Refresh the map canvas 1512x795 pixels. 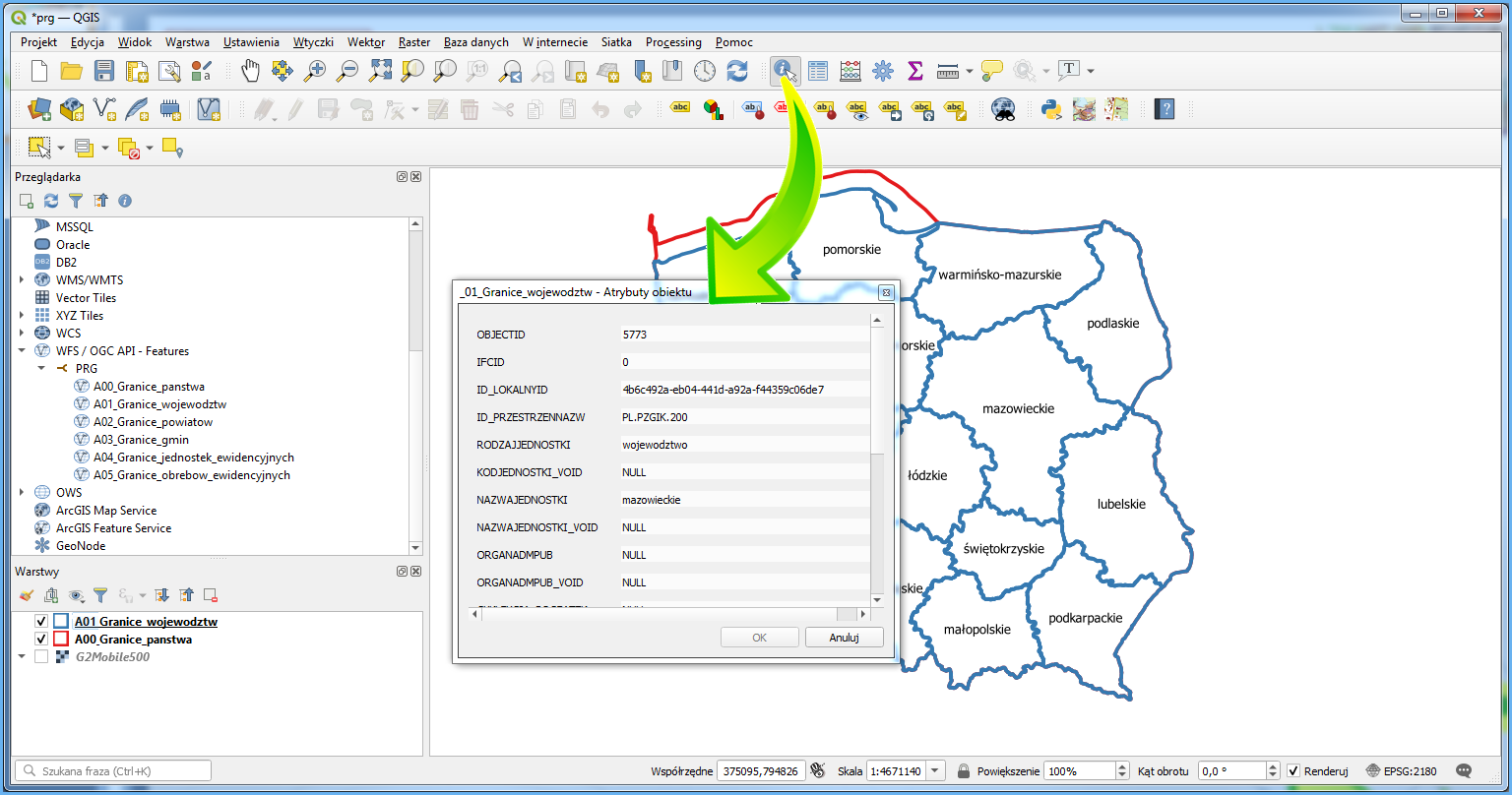pos(737,71)
